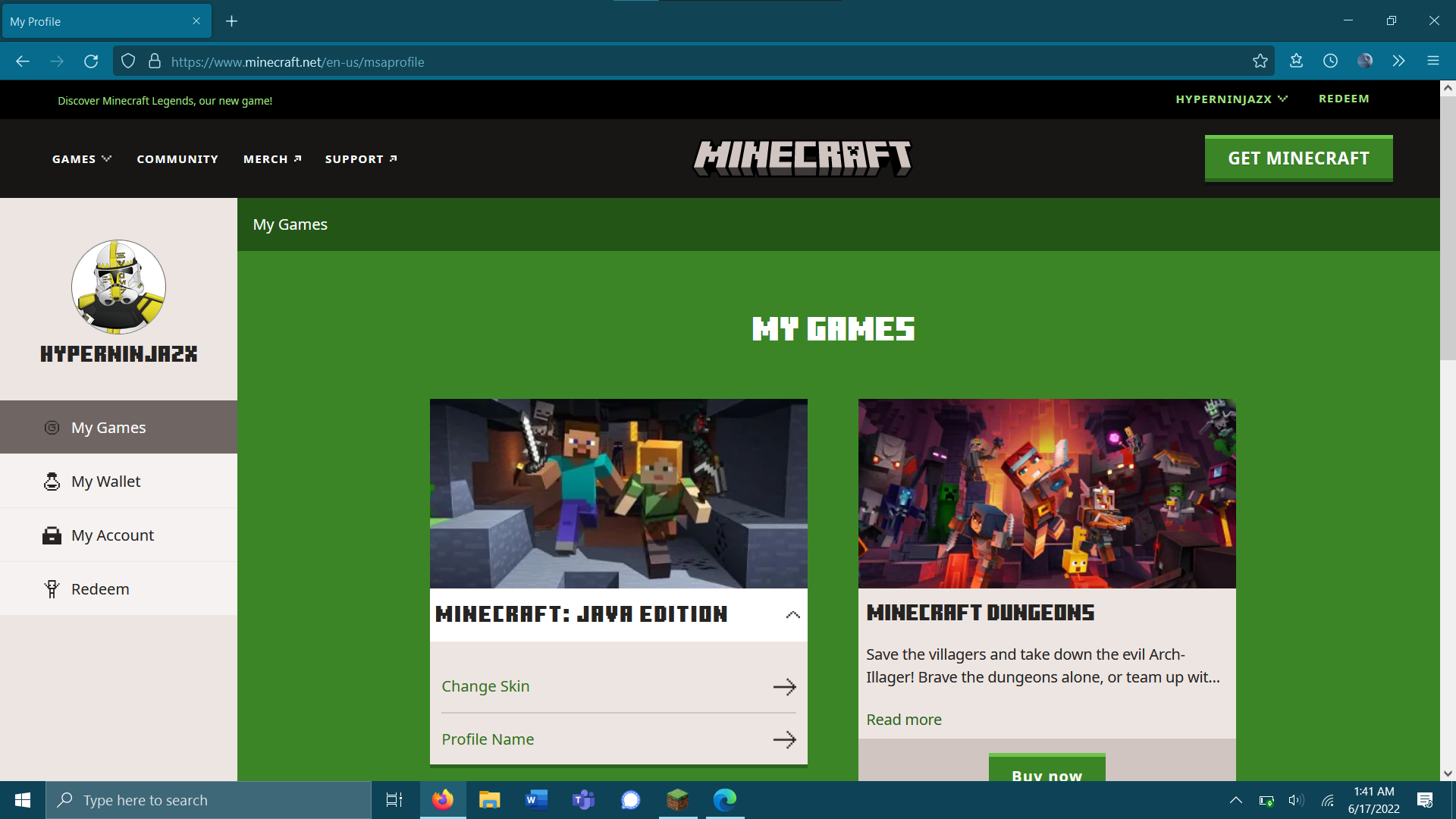The height and width of the screenshot is (819, 1456).
Task: Open My Account in the sidebar
Action: (x=112, y=535)
